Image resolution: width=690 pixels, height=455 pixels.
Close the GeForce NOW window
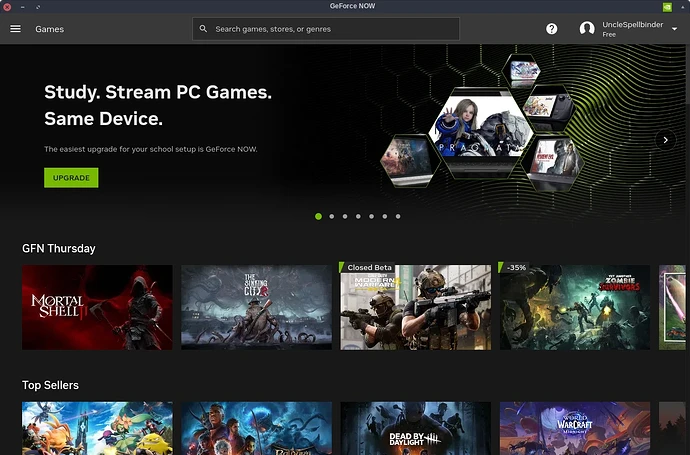pyautogui.click(x=7, y=7)
